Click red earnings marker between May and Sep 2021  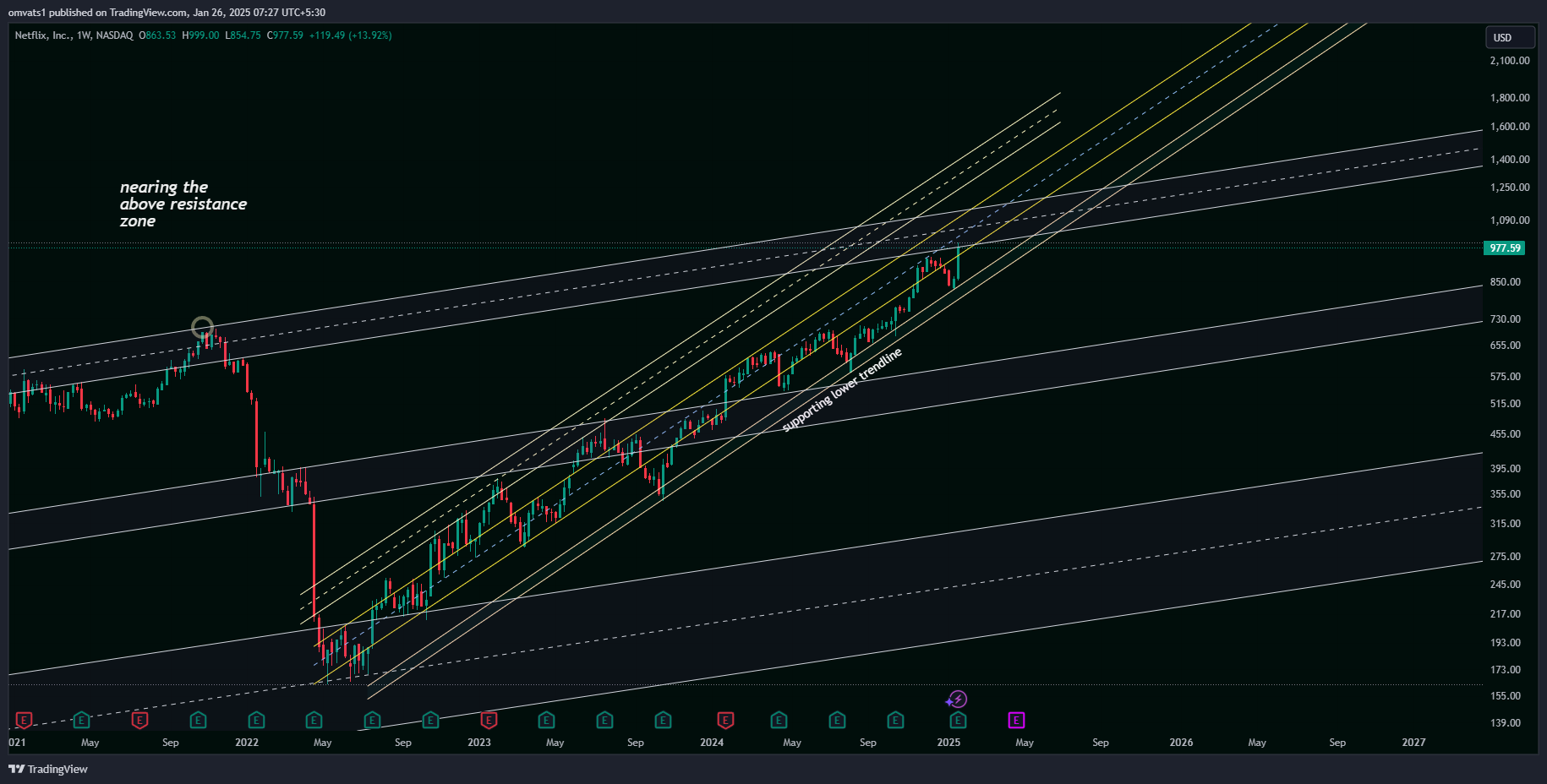tap(139, 721)
